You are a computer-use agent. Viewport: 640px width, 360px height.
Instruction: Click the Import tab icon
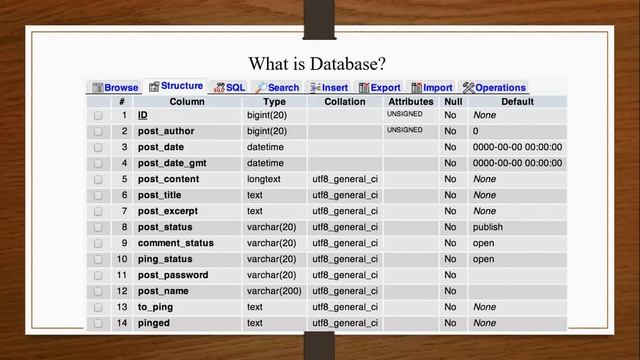[416, 88]
